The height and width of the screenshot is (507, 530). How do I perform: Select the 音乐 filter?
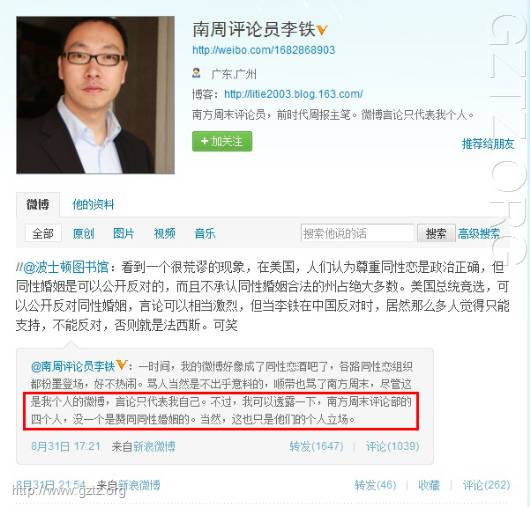205,234
